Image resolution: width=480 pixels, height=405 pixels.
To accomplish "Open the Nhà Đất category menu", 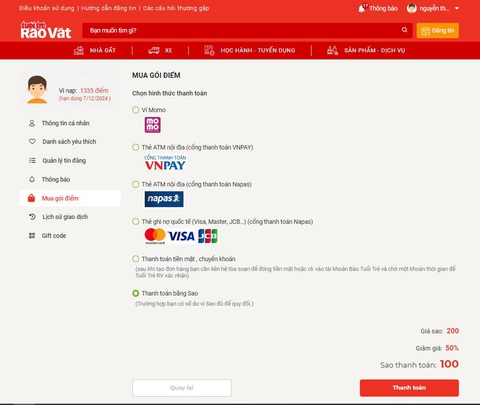I will coord(94,50).
